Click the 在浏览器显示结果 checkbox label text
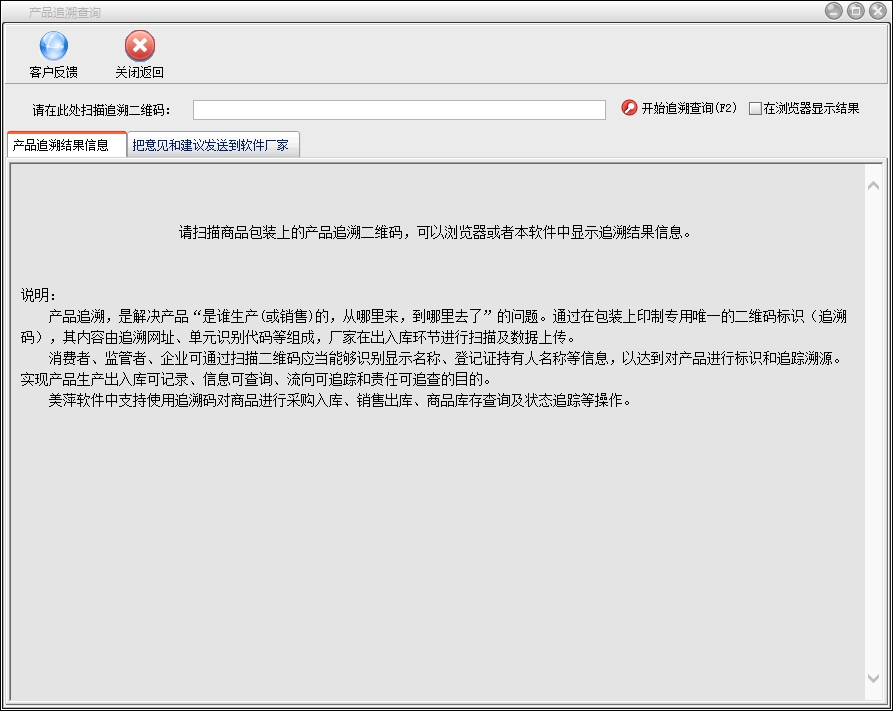Viewport: 893px width, 711px height. 811,109
